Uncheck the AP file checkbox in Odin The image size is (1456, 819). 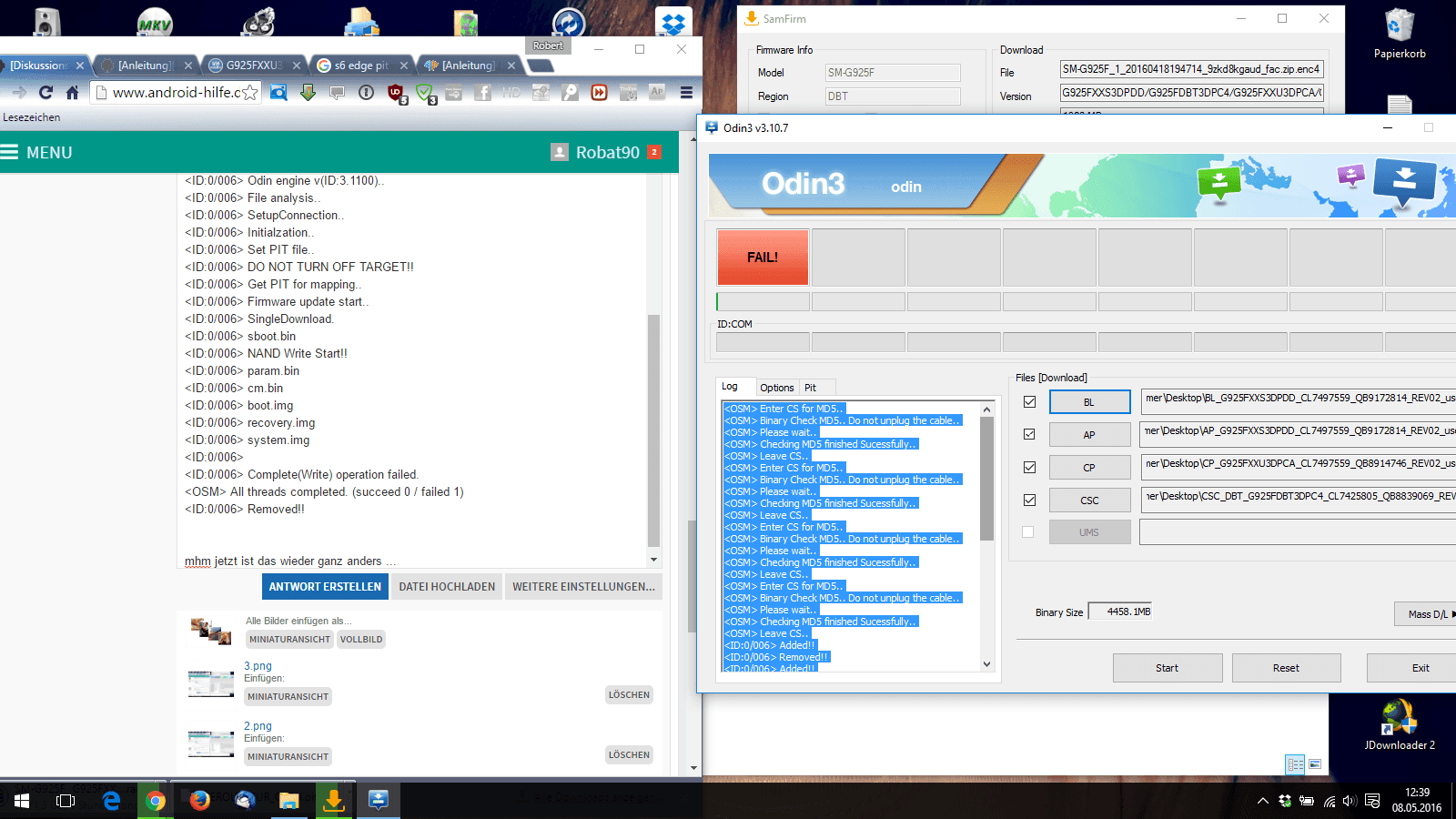(x=1029, y=434)
